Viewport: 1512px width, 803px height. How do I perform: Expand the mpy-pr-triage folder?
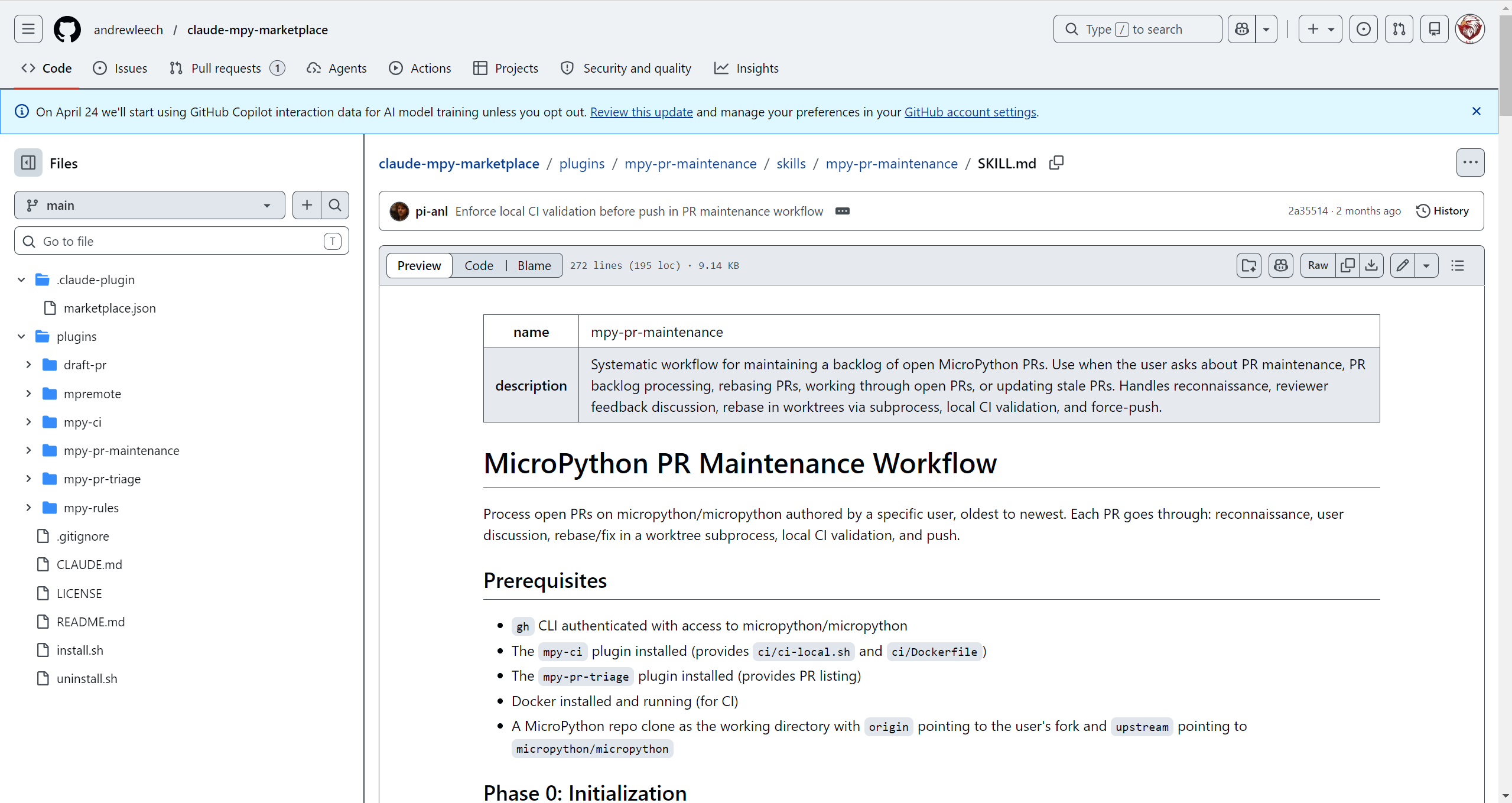point(28,479)
